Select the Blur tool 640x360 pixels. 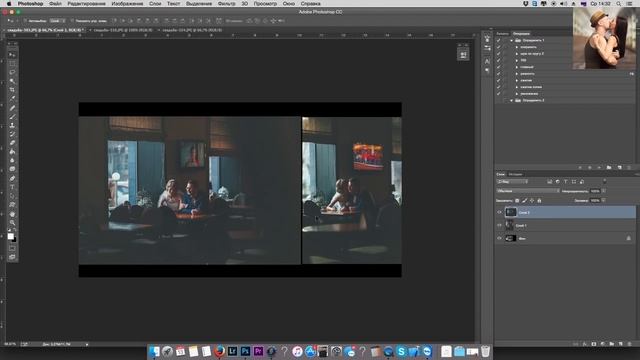(x=12, y=160)
